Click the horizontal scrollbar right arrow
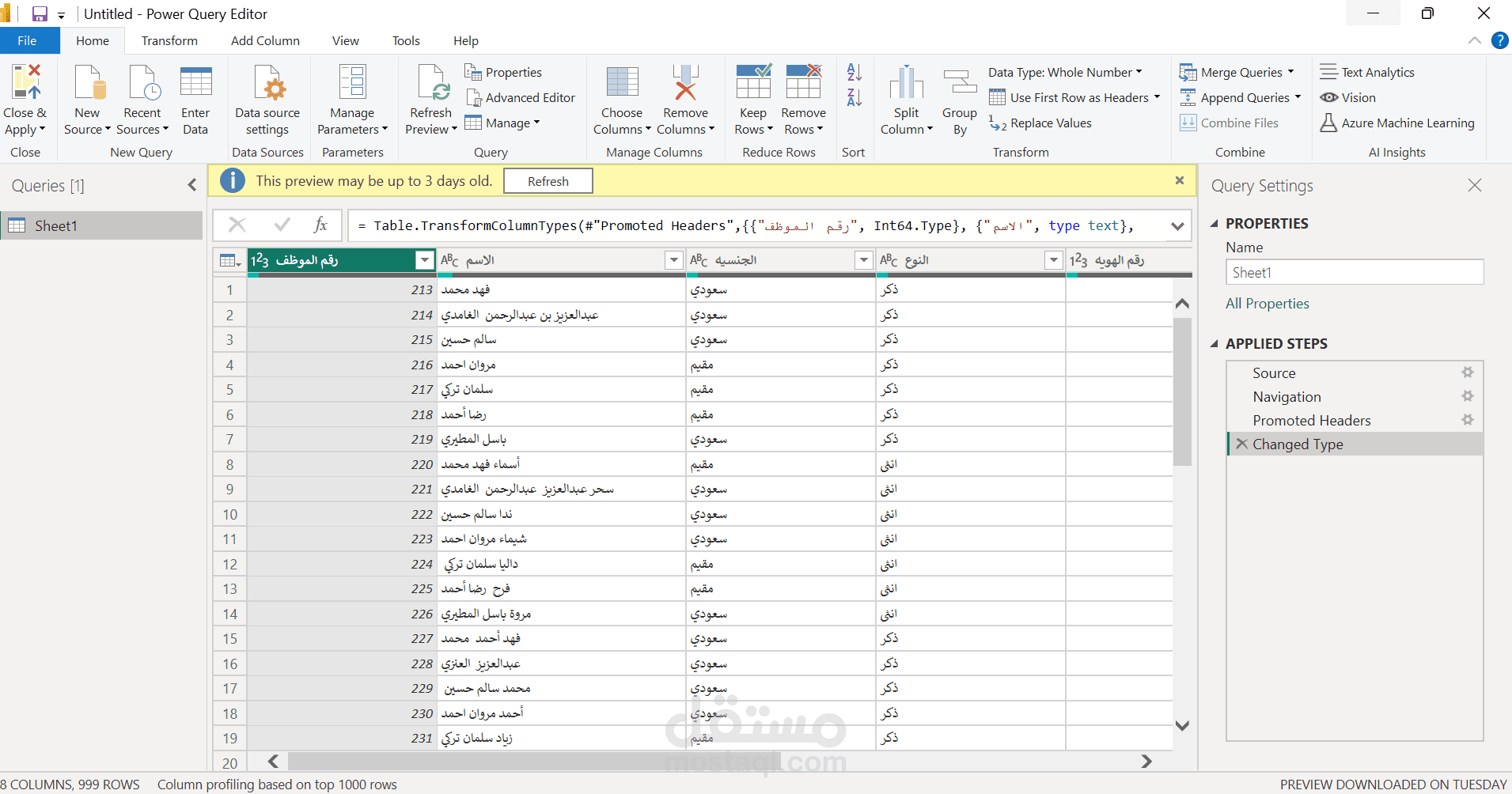Screen dimensions: 1512x794 tap(1146, 761)
